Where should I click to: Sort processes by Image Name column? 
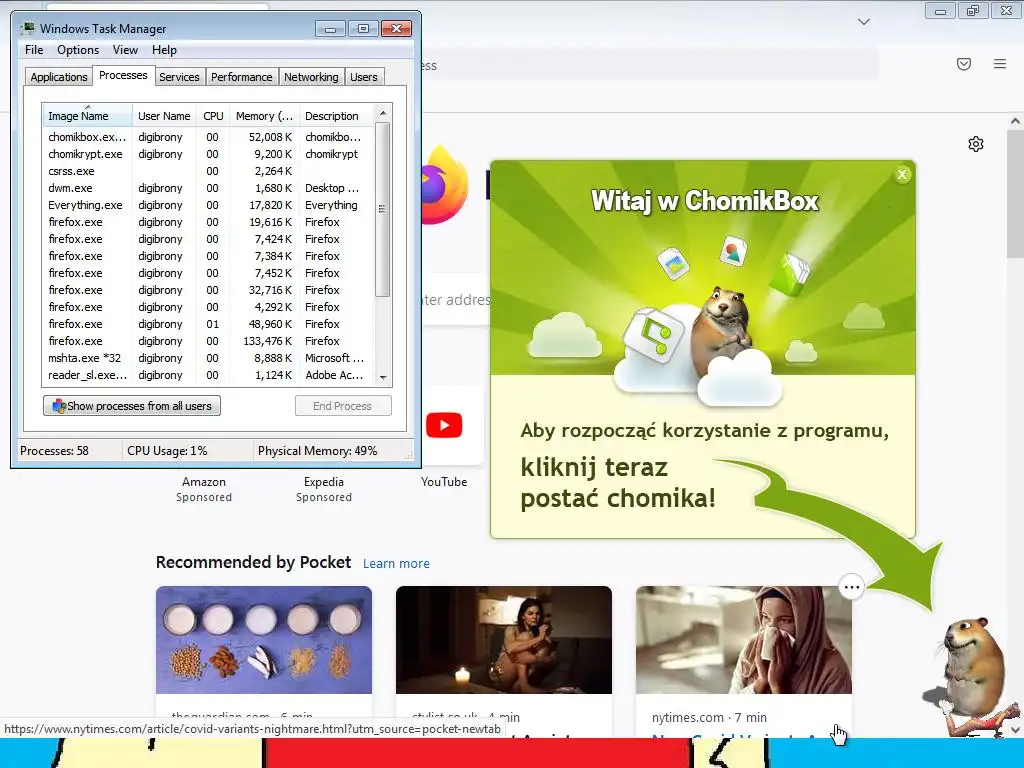pyautogui.click(x=88, y=116)
